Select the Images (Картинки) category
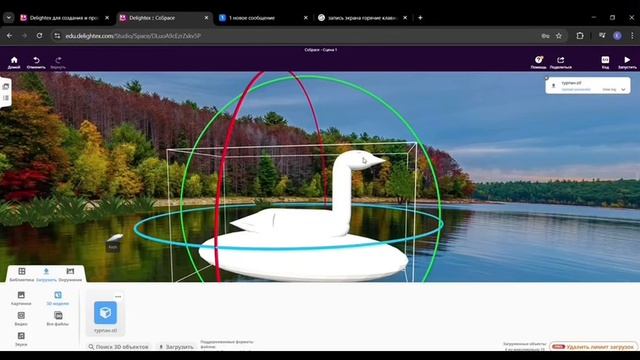 click(x=21, y=298)
